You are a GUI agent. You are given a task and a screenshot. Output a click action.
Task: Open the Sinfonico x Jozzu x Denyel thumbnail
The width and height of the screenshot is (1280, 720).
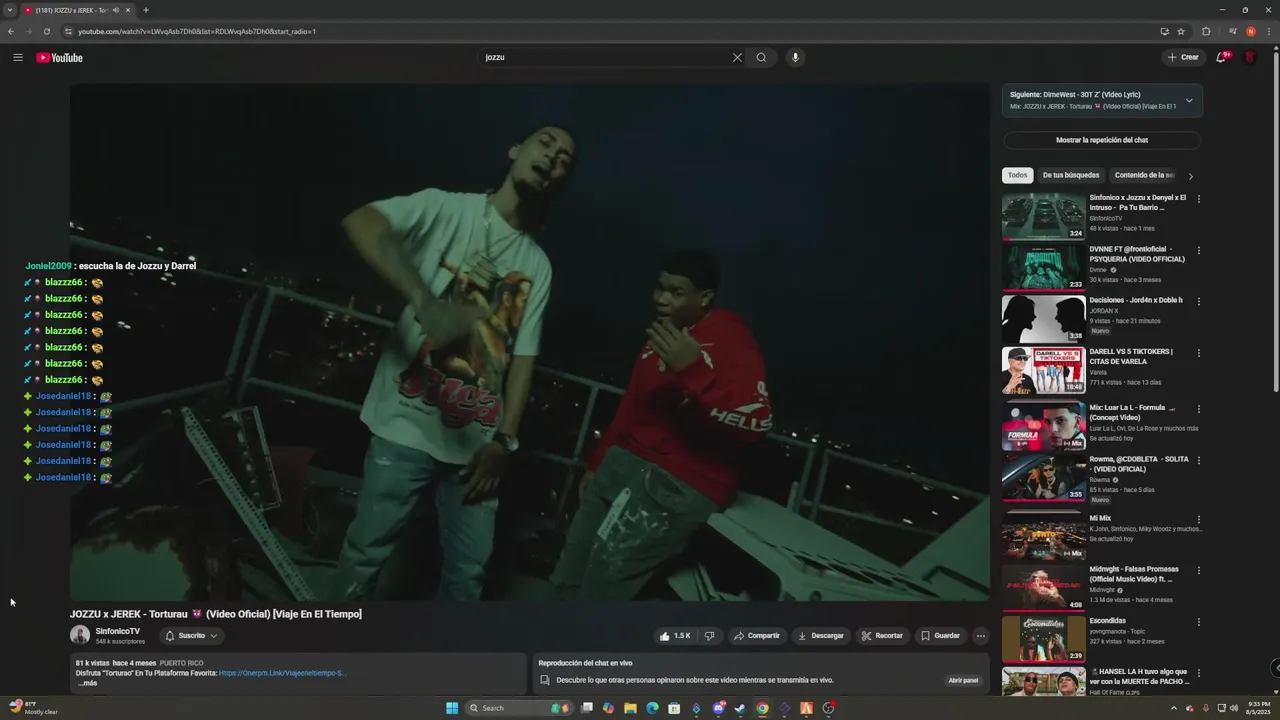(1043, 216)
